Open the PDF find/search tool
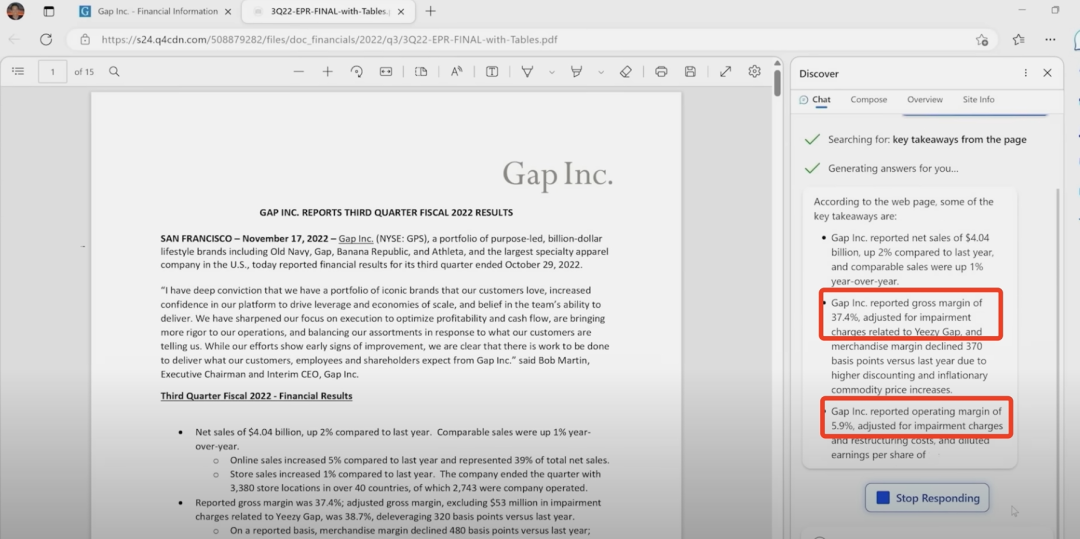This screenshot has width=1080, height=539. click(114, 72)
